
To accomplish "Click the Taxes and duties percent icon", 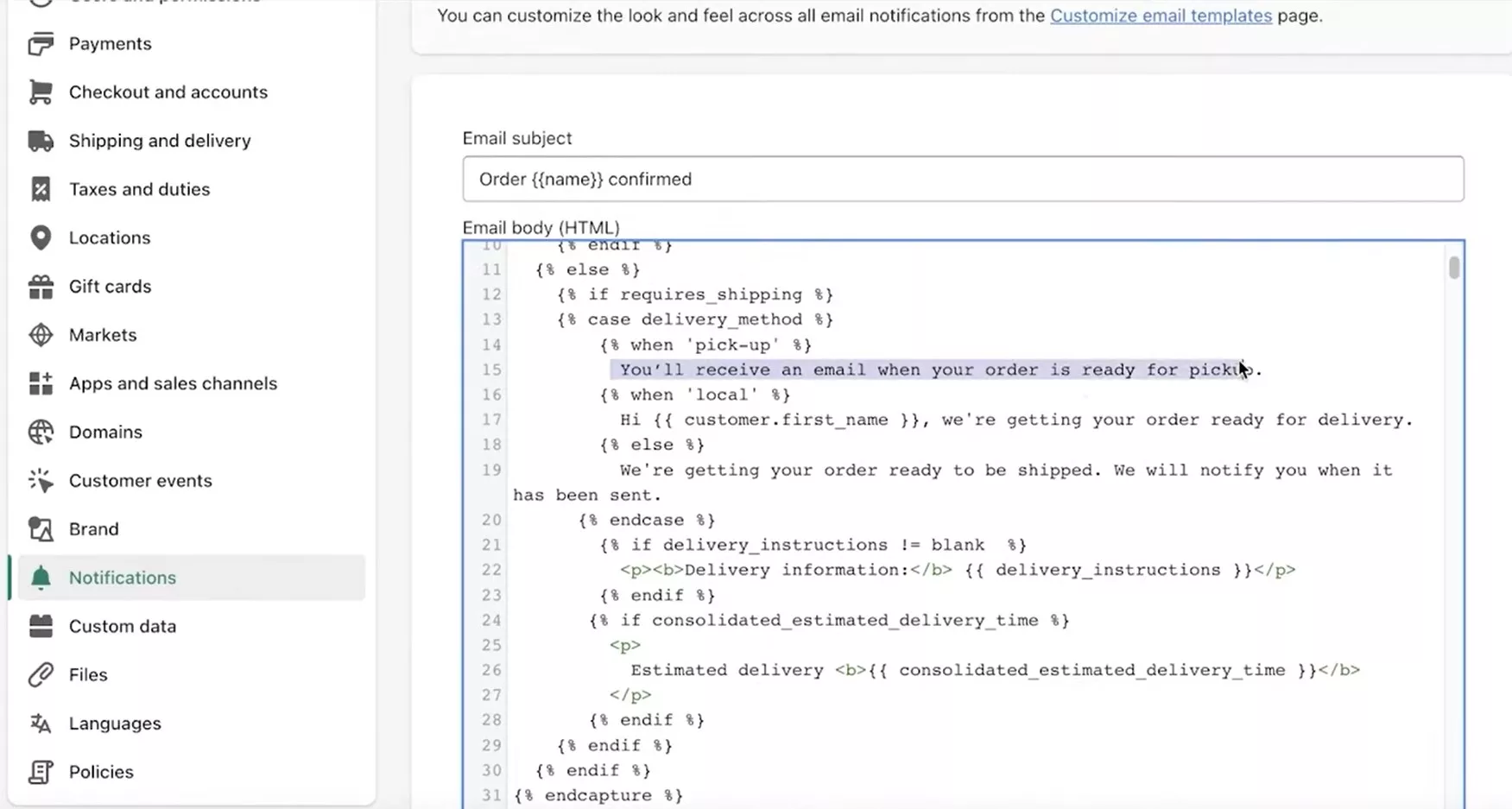I will (41, 189).
